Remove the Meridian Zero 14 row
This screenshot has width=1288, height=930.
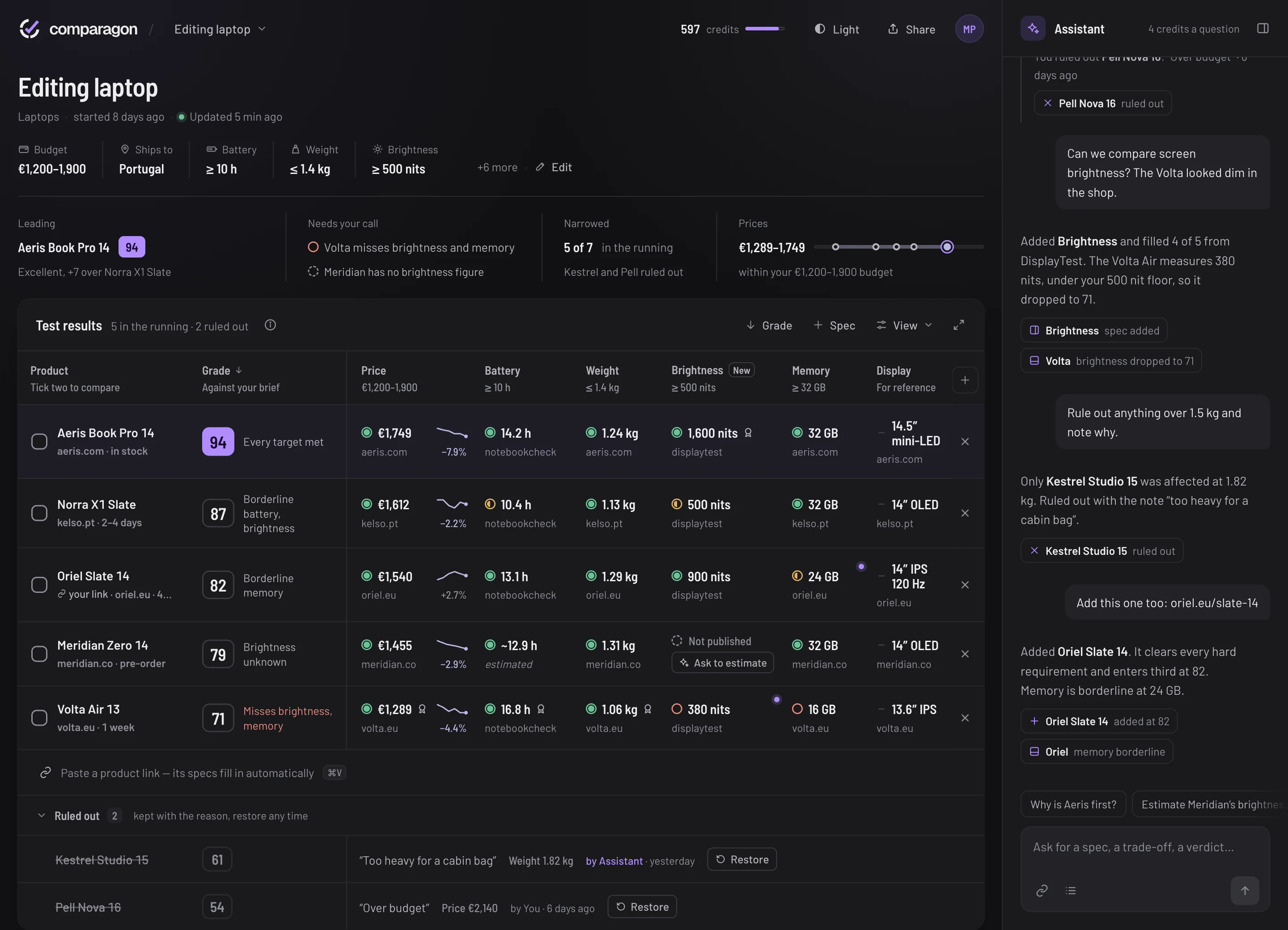(x=964, y=654)
